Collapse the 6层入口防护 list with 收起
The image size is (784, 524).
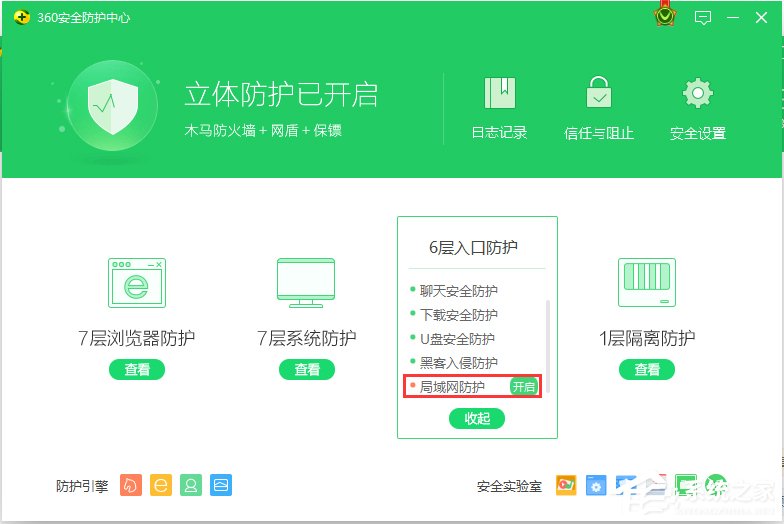477,418
